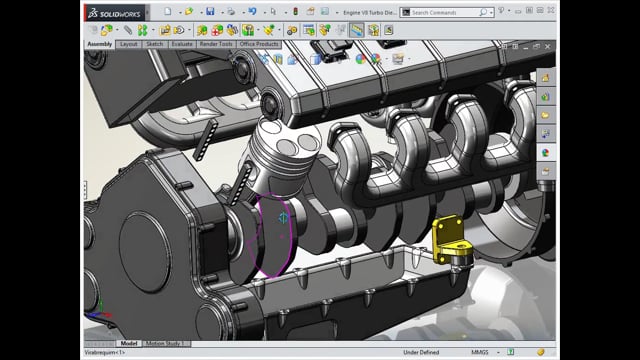640x360 pixels.
Task: Expand the Search Commands dropdown arrow
Action: pos(491,13)
